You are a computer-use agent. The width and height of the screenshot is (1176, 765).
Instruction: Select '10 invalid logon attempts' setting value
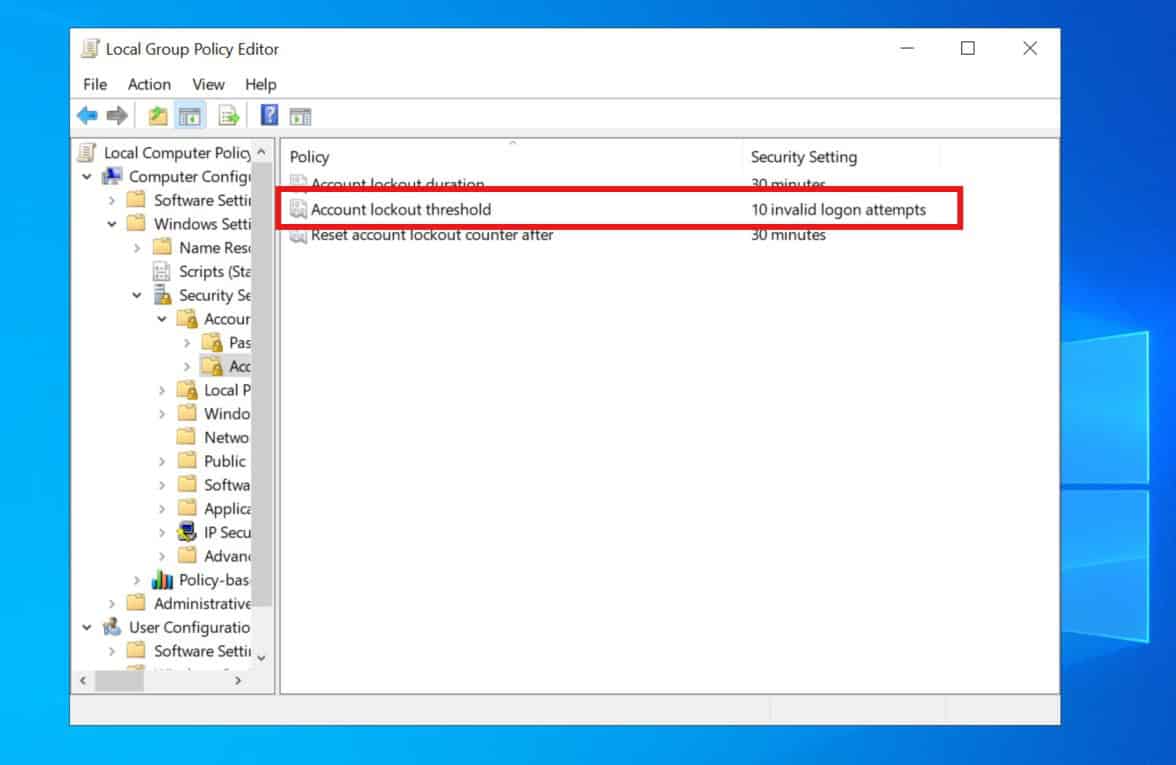click(838, 209)
